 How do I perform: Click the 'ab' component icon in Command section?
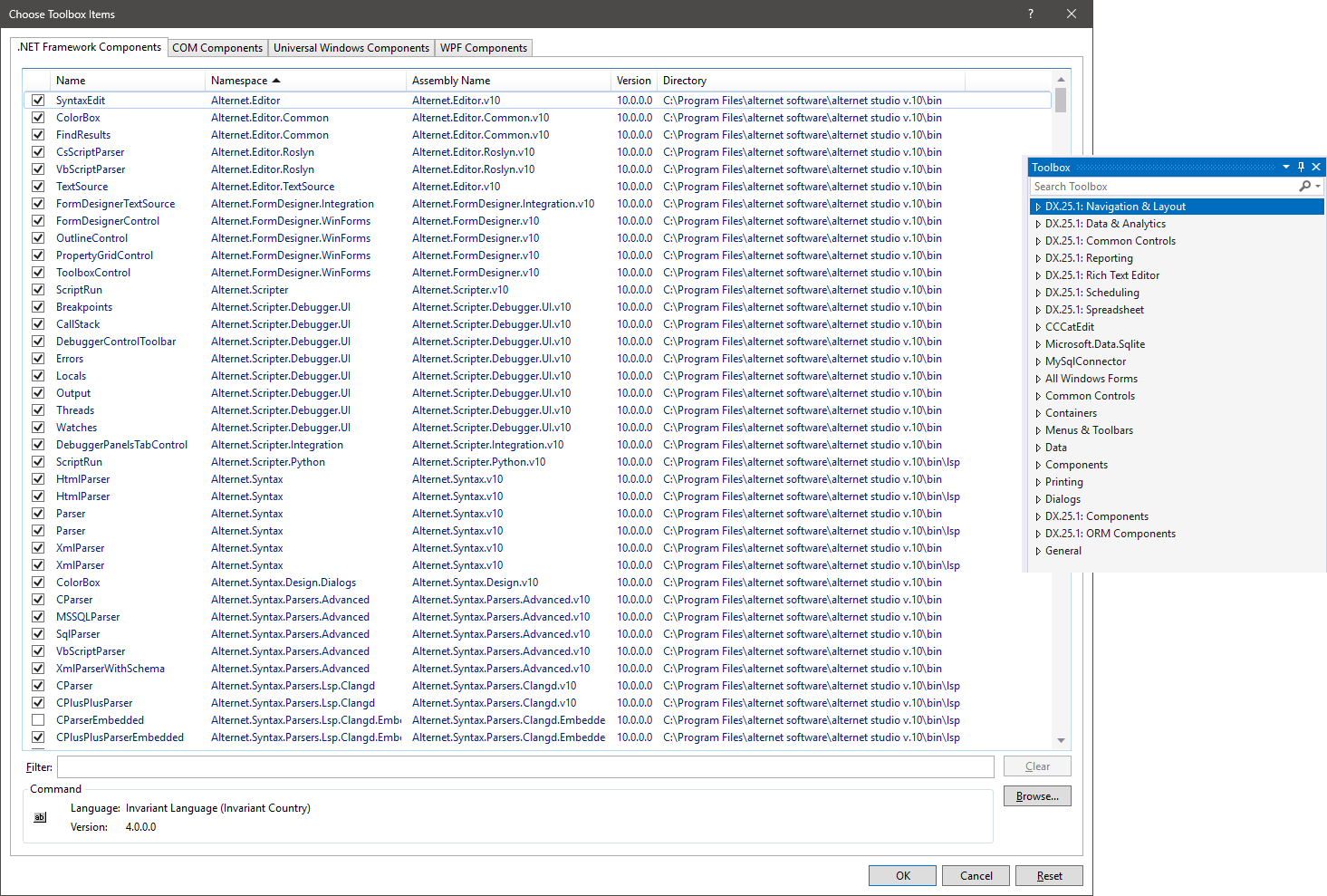(40, 817)
